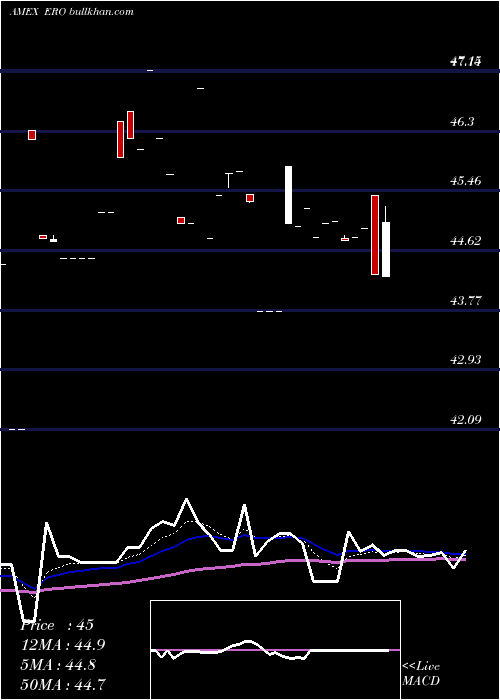Click the 42.09 price axis label
This screenshot has width=500, height=700.
[x=466, y=420]
